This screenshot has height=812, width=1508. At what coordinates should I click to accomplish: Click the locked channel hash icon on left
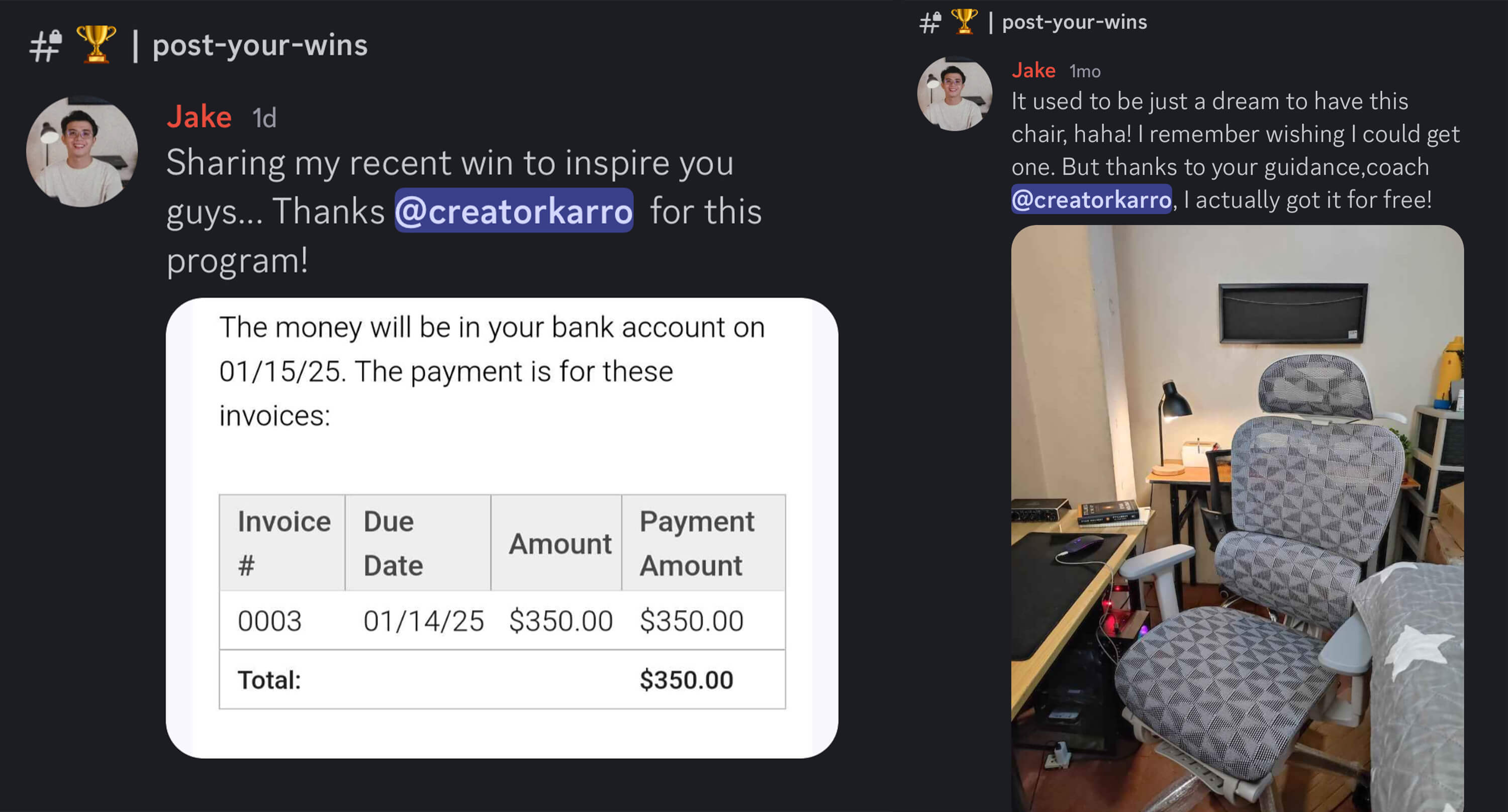46,46
